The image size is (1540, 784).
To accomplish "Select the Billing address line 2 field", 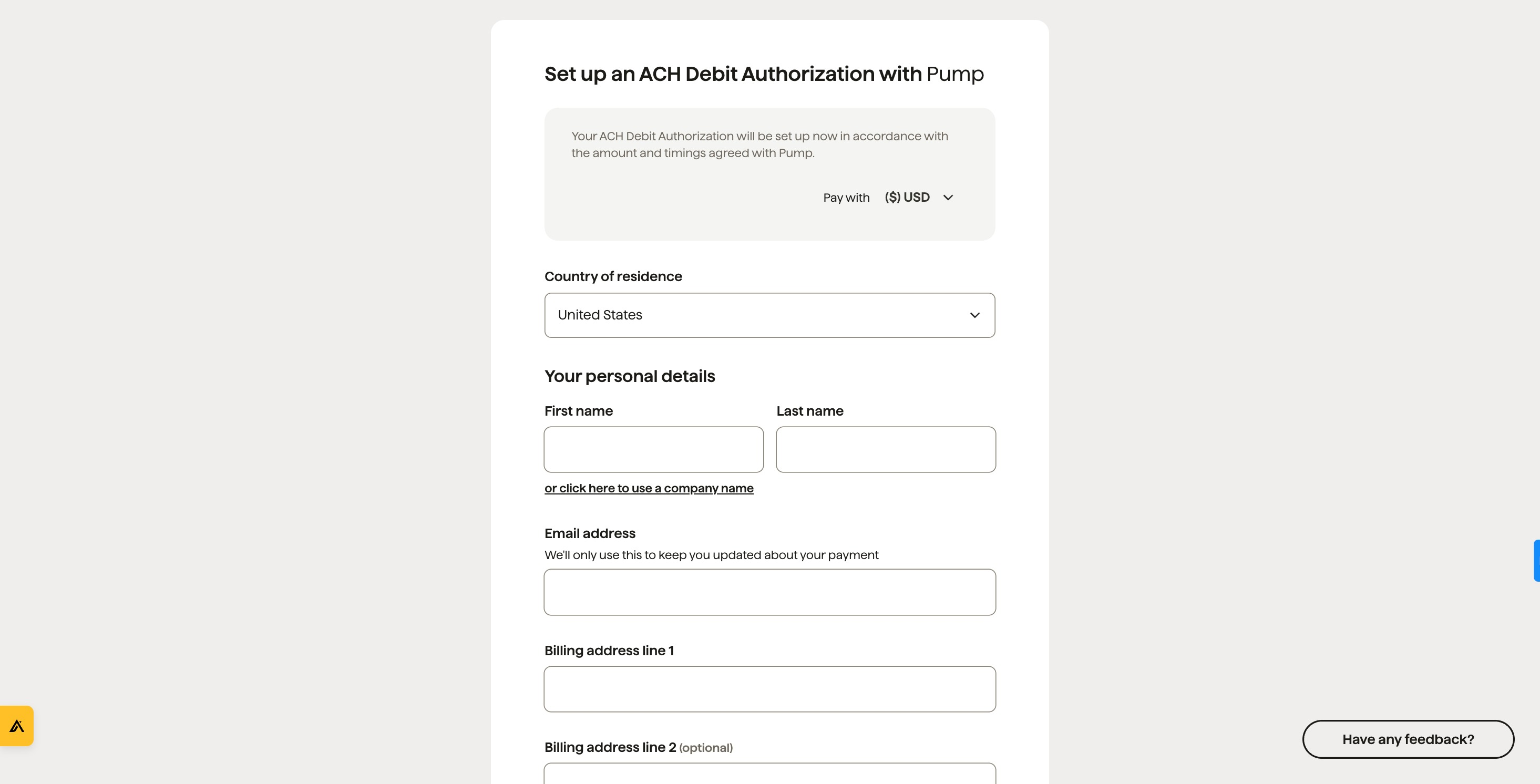I will point(769,774).
